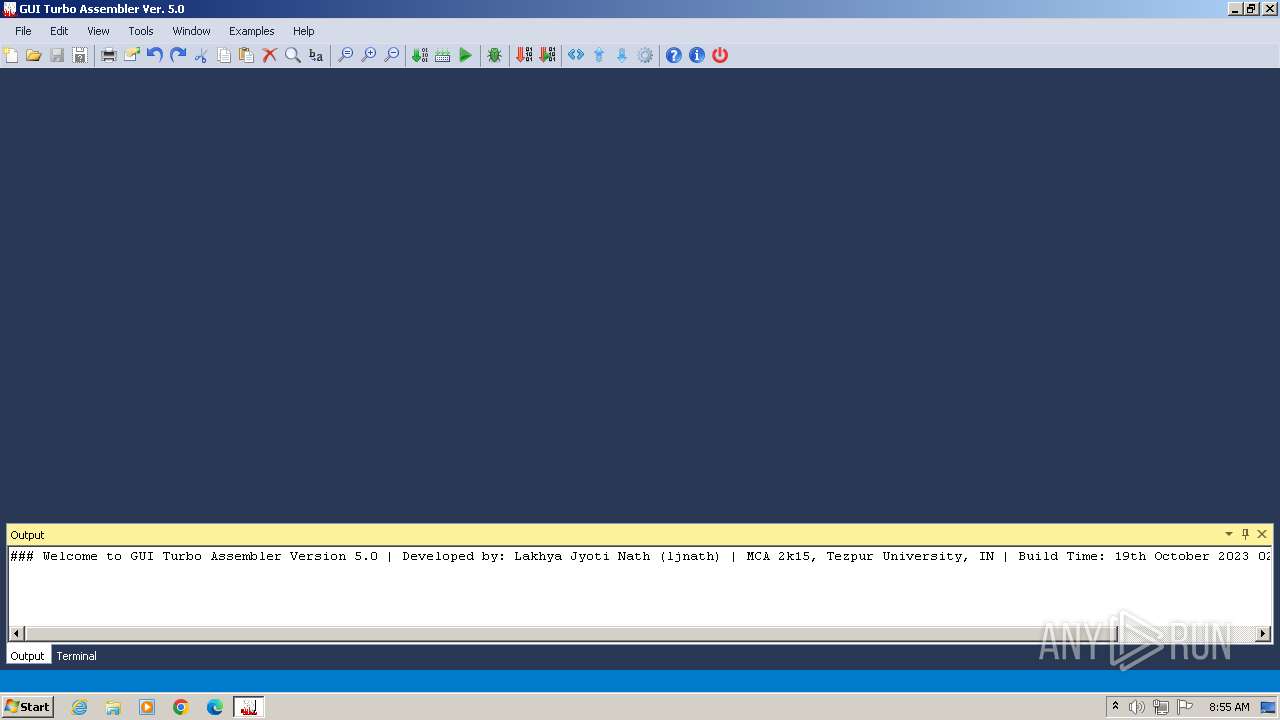Viewport: 1280px width, 720px height.
Task: Paste from clipboard with the paste icon
Action: pyautogui.click(x=247, y=55)
